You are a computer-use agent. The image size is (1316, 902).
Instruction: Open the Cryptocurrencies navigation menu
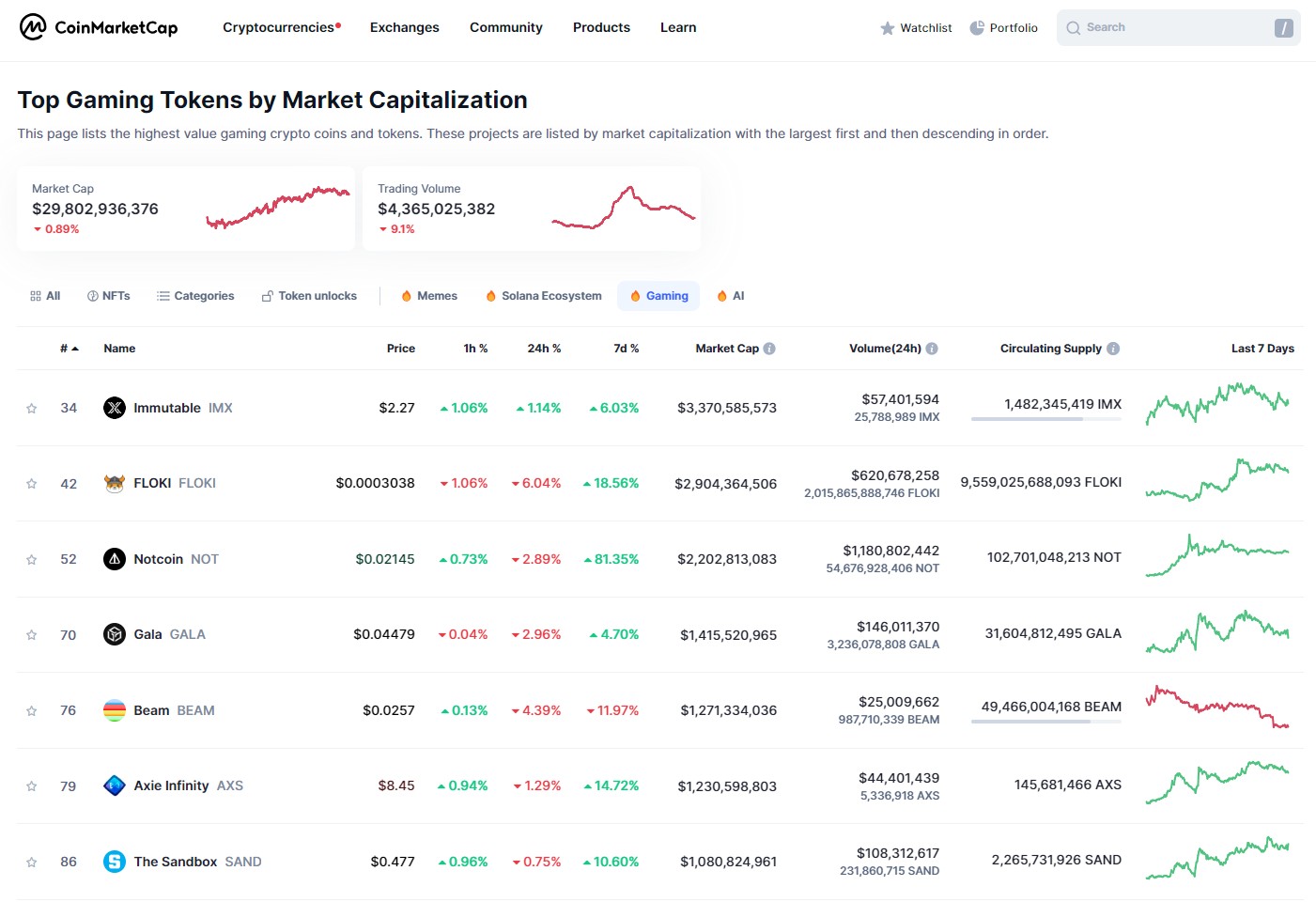click(281, 27)
